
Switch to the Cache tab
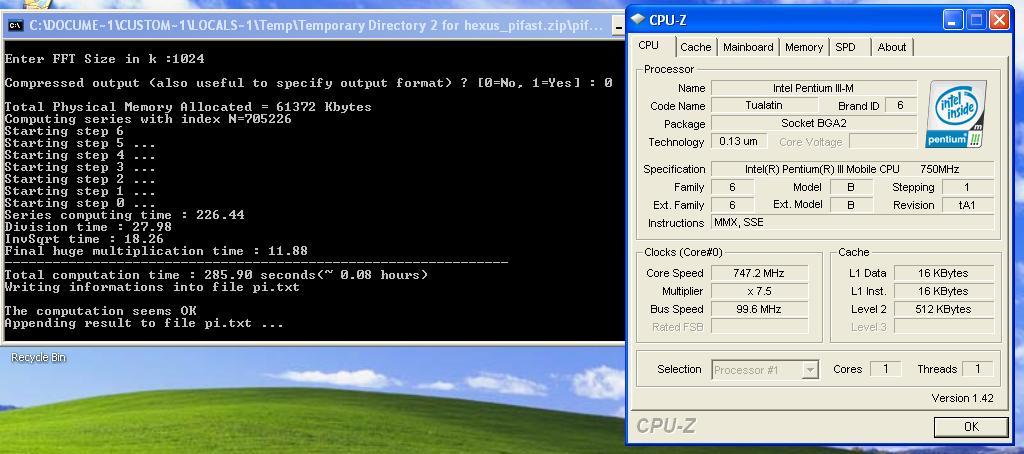[x=696, y=47]
